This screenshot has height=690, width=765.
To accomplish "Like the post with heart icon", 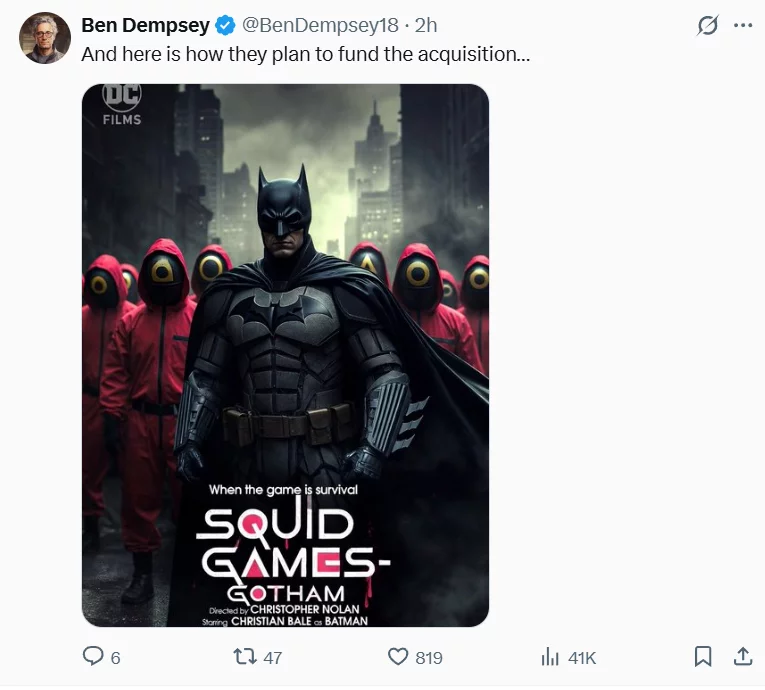I will coord(398,656).
